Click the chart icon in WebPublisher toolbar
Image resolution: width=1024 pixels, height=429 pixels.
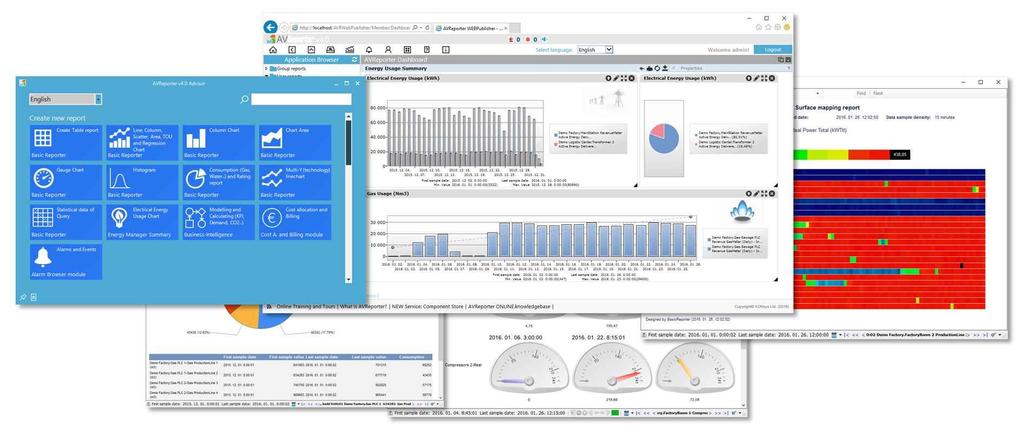point(349,50)
